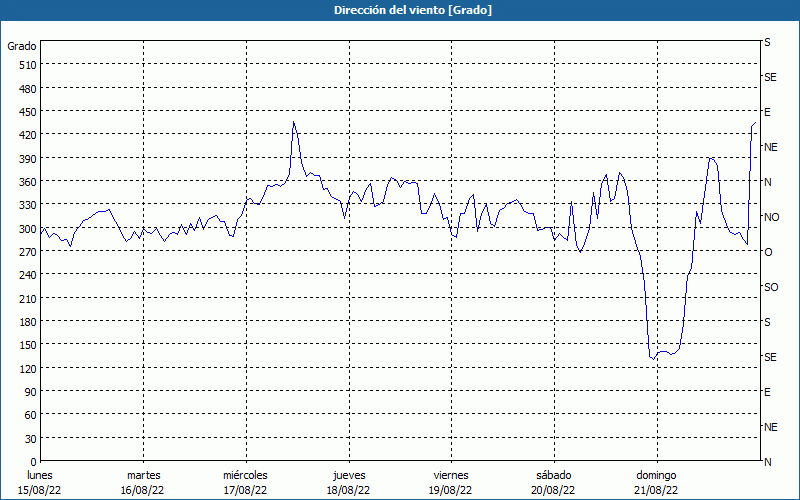The width and height of the screenshot is (800, 500).
Task: Click the 'miércoles' day label
Action: tap(245, 475)
